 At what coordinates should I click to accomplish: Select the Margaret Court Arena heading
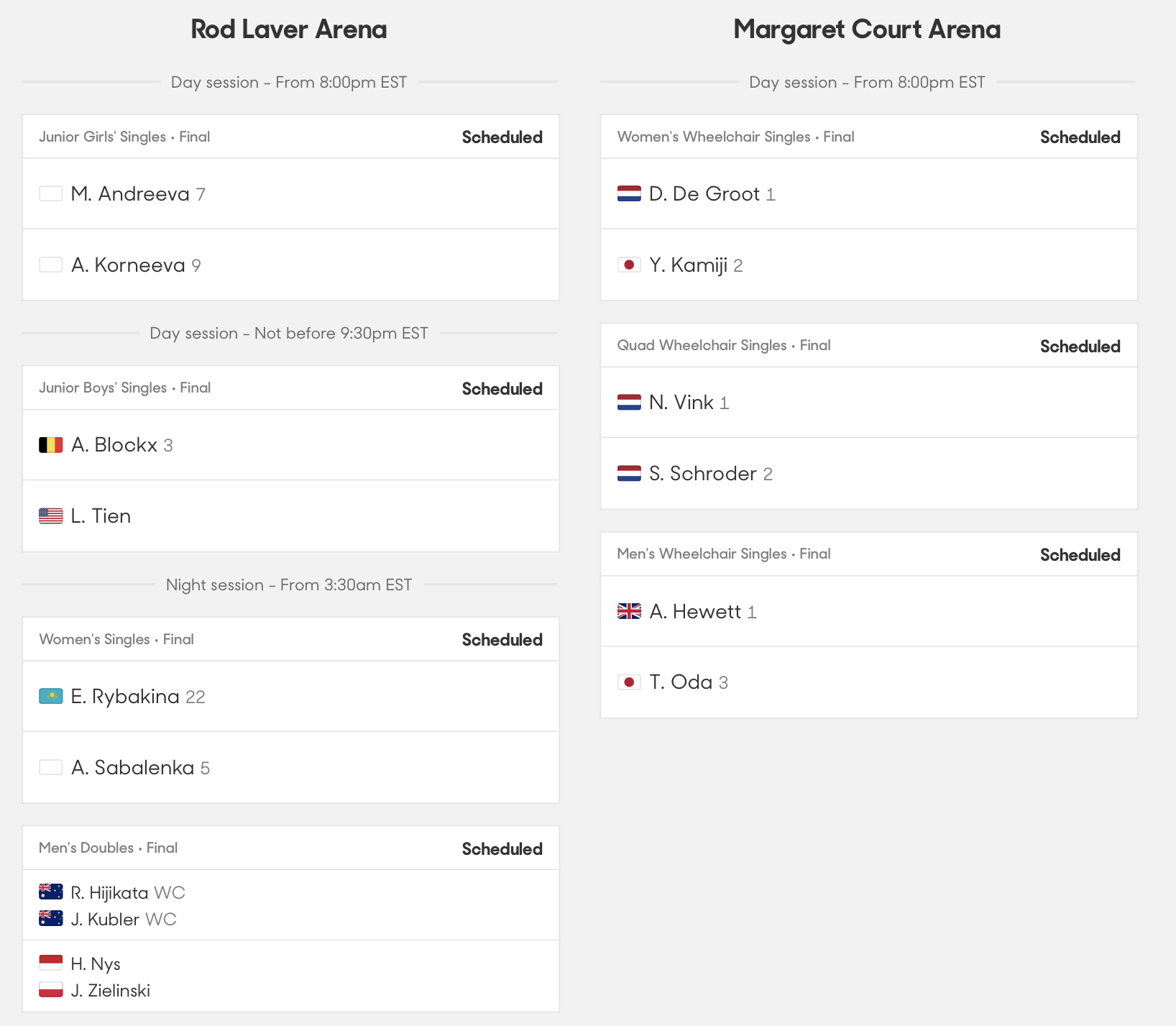point(867,29)
